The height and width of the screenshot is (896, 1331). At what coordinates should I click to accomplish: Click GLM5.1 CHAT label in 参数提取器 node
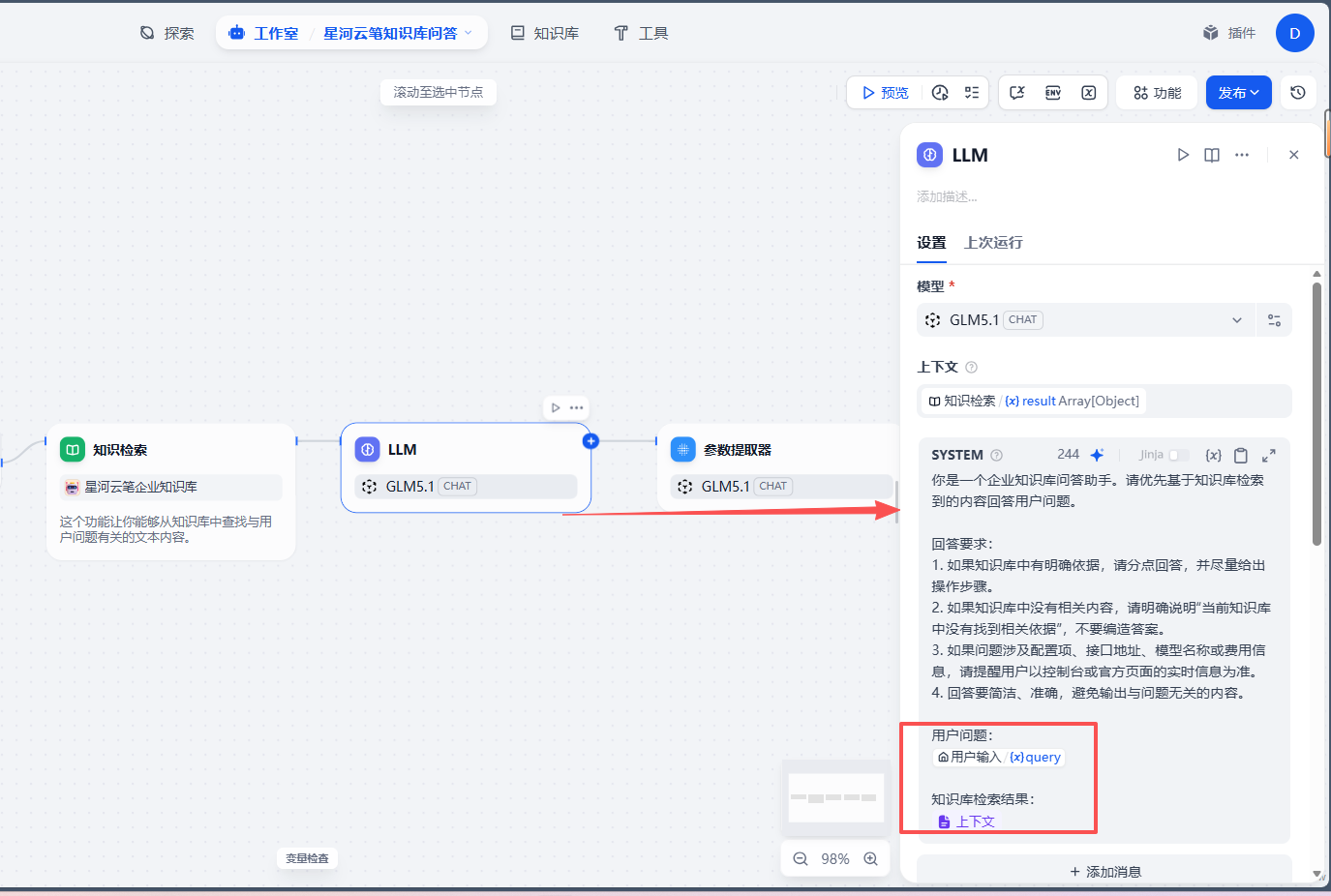pyautogui.click(x=781, y=487)
